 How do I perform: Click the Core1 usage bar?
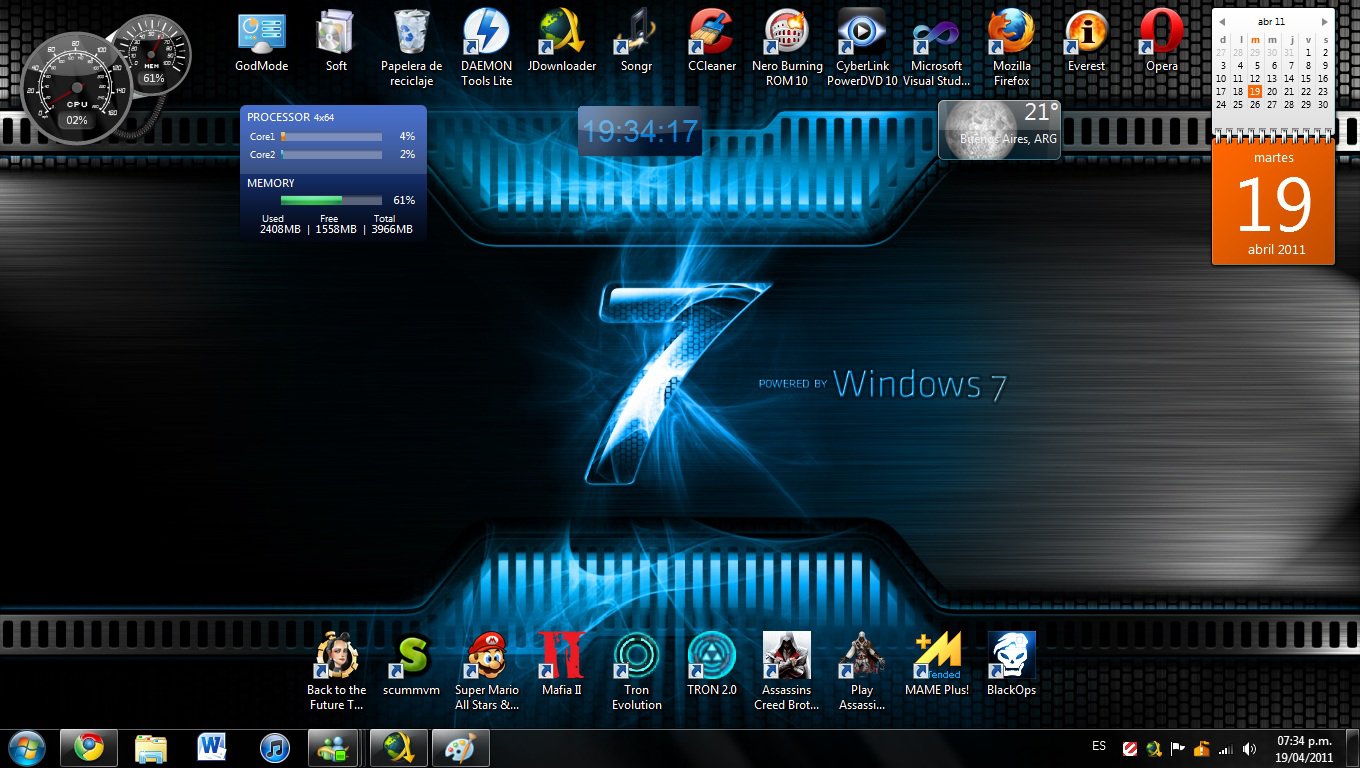click(331, 136)
